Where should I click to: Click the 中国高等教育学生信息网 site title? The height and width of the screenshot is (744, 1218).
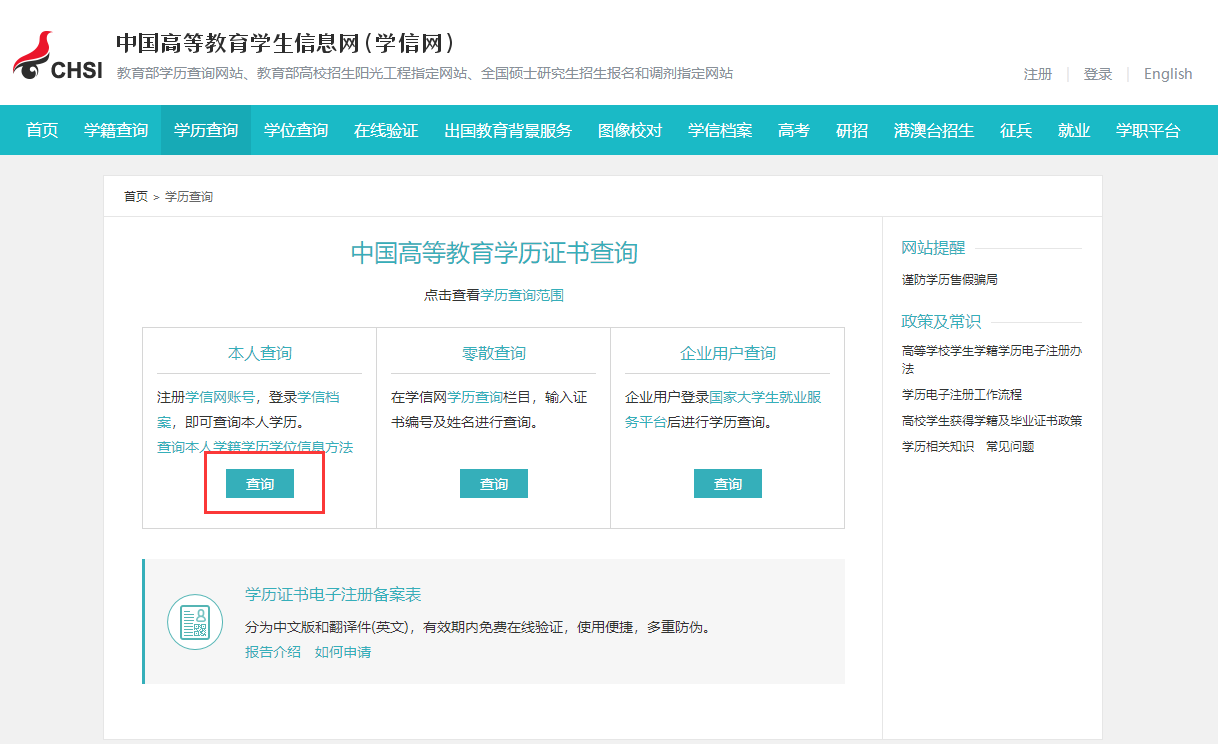click(287, 42)
